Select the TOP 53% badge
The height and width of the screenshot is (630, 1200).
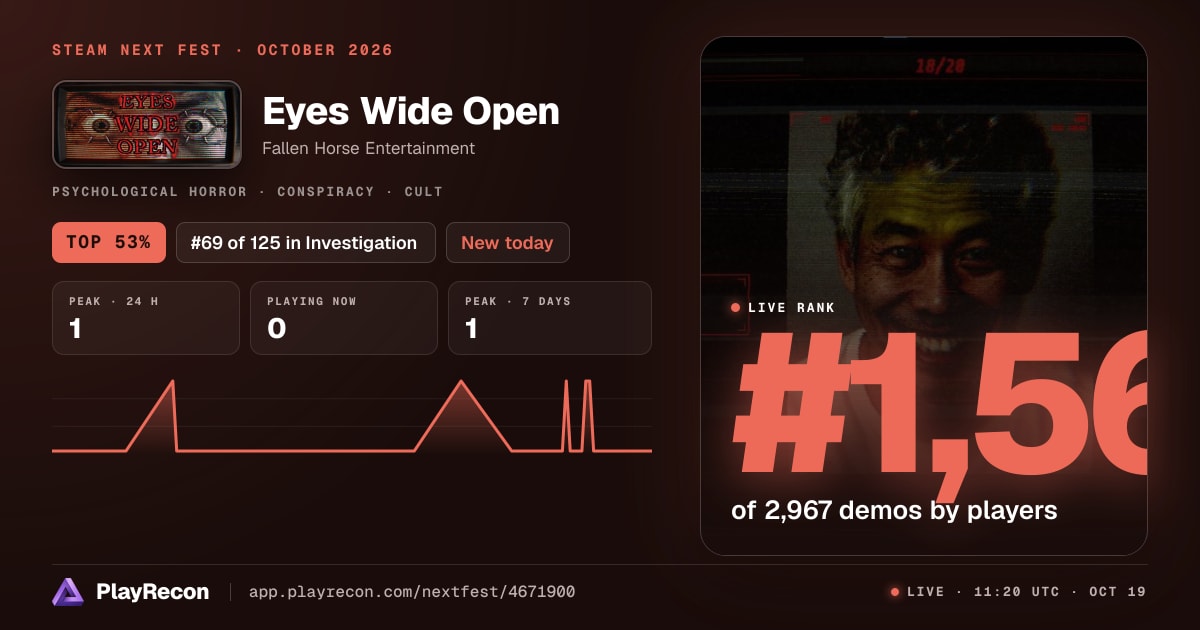[109, 243]
